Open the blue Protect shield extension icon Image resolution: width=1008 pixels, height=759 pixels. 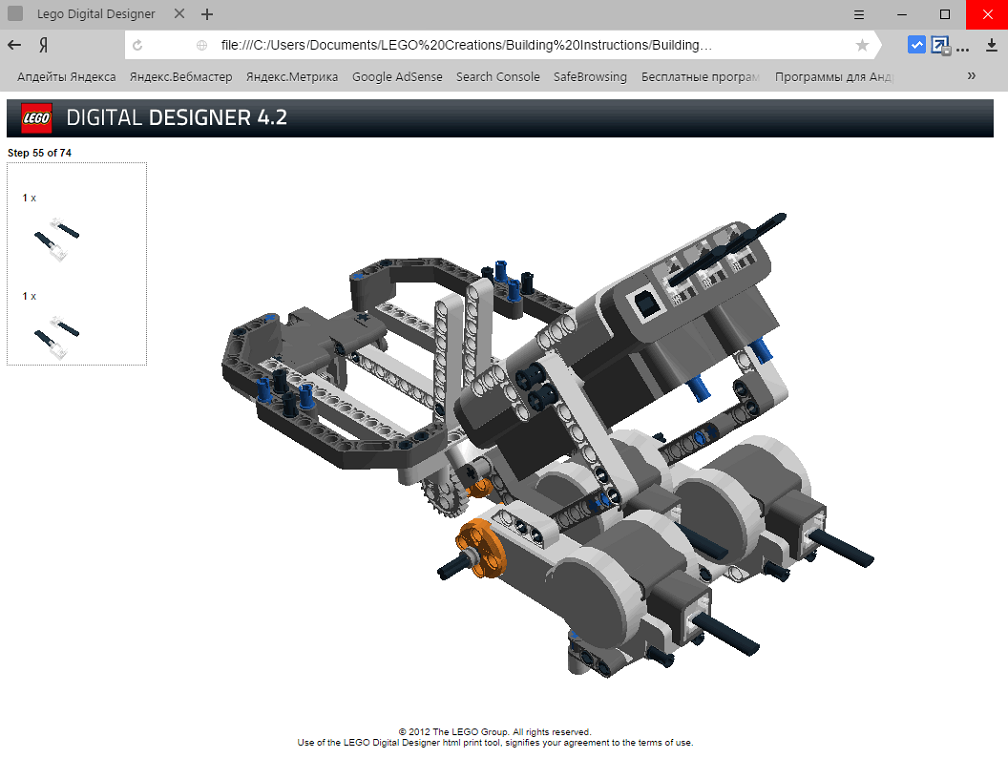[916, 45]
